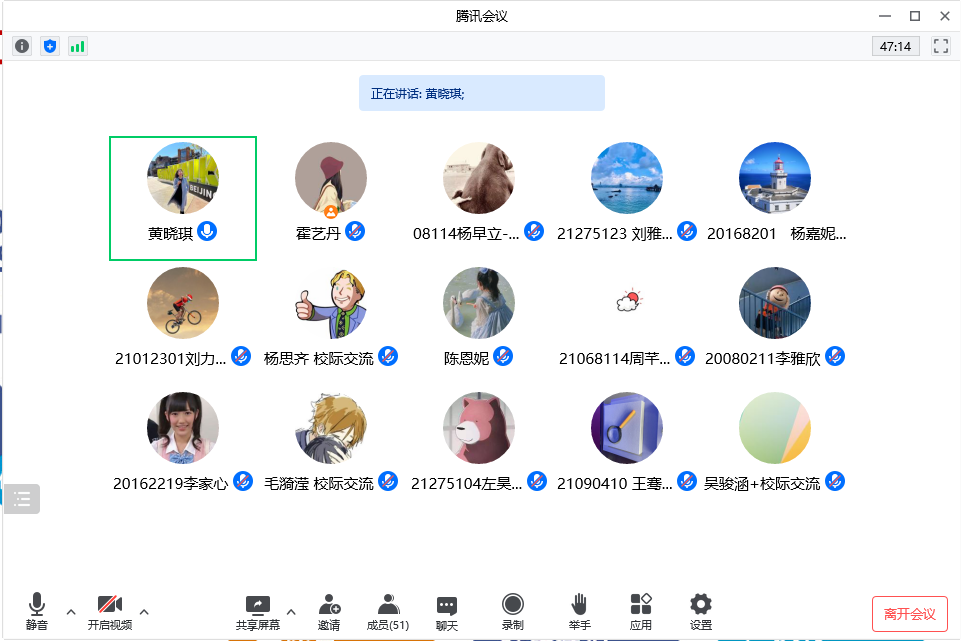Raise hand with 举手 icon

coord(579,611)
